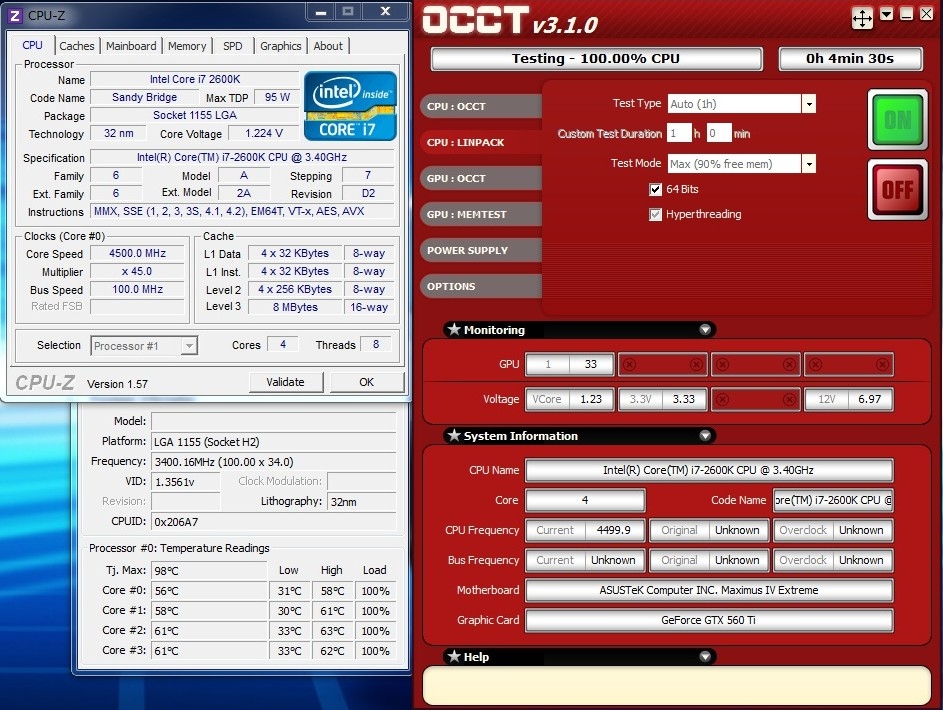Click left X icon in empty Voltage slot

click(x=722, y=399)
